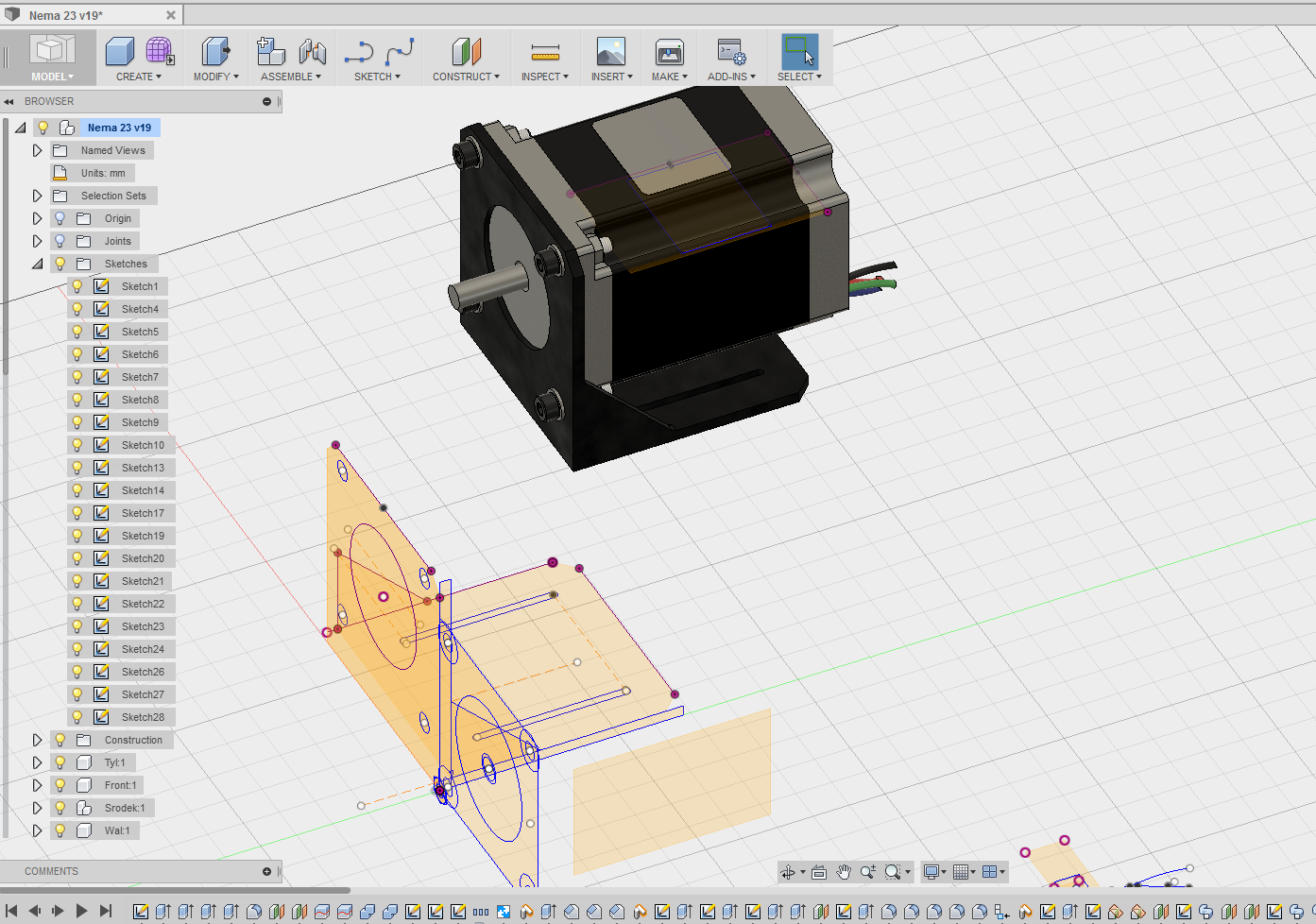Jump to timeline beginning
Image resolution: width=1316 pixels, height=924 pixels.
pyautogui.click(x=11, y=911)
